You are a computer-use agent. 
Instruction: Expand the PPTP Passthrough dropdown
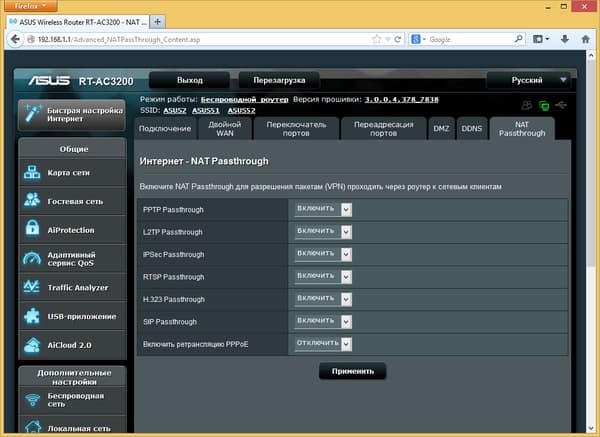click(323, 209)
